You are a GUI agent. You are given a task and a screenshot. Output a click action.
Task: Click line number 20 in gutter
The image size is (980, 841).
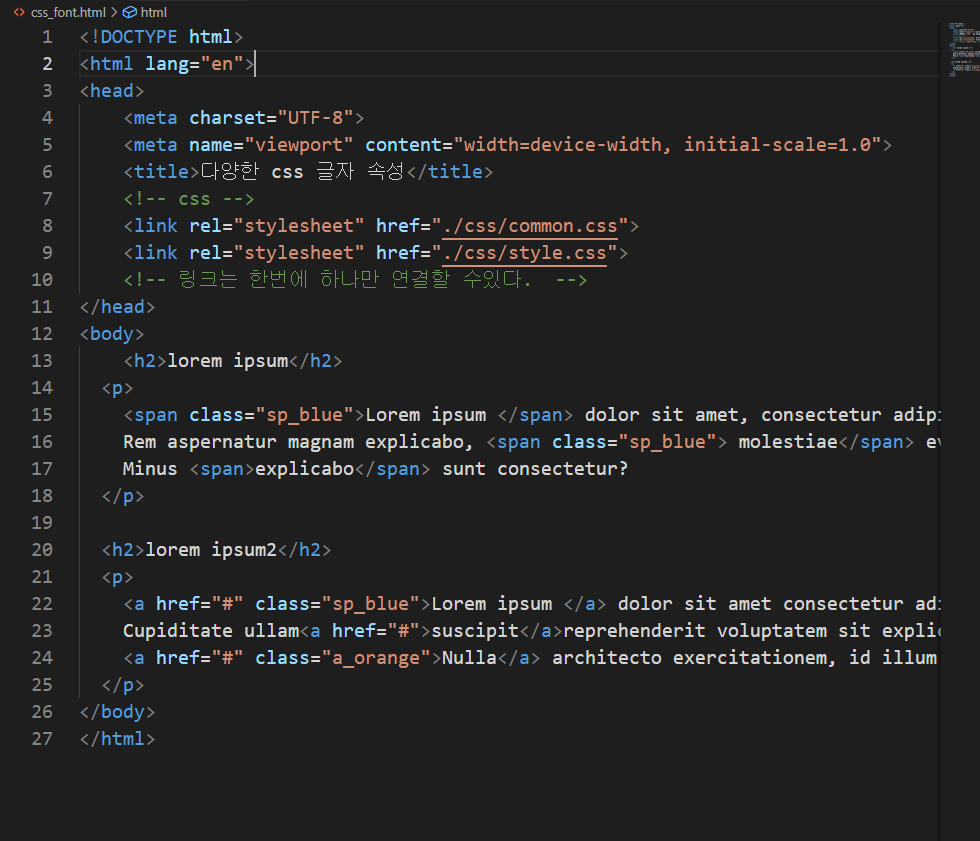[x=42, y=549]
